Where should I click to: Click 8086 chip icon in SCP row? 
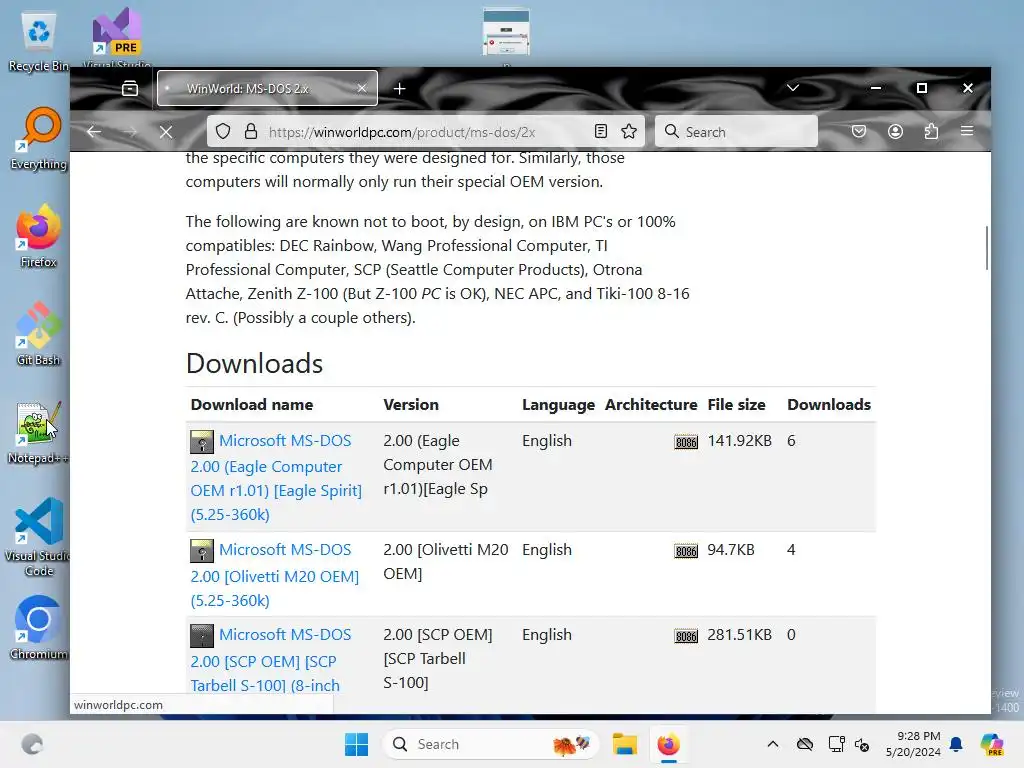pos(686,636)
